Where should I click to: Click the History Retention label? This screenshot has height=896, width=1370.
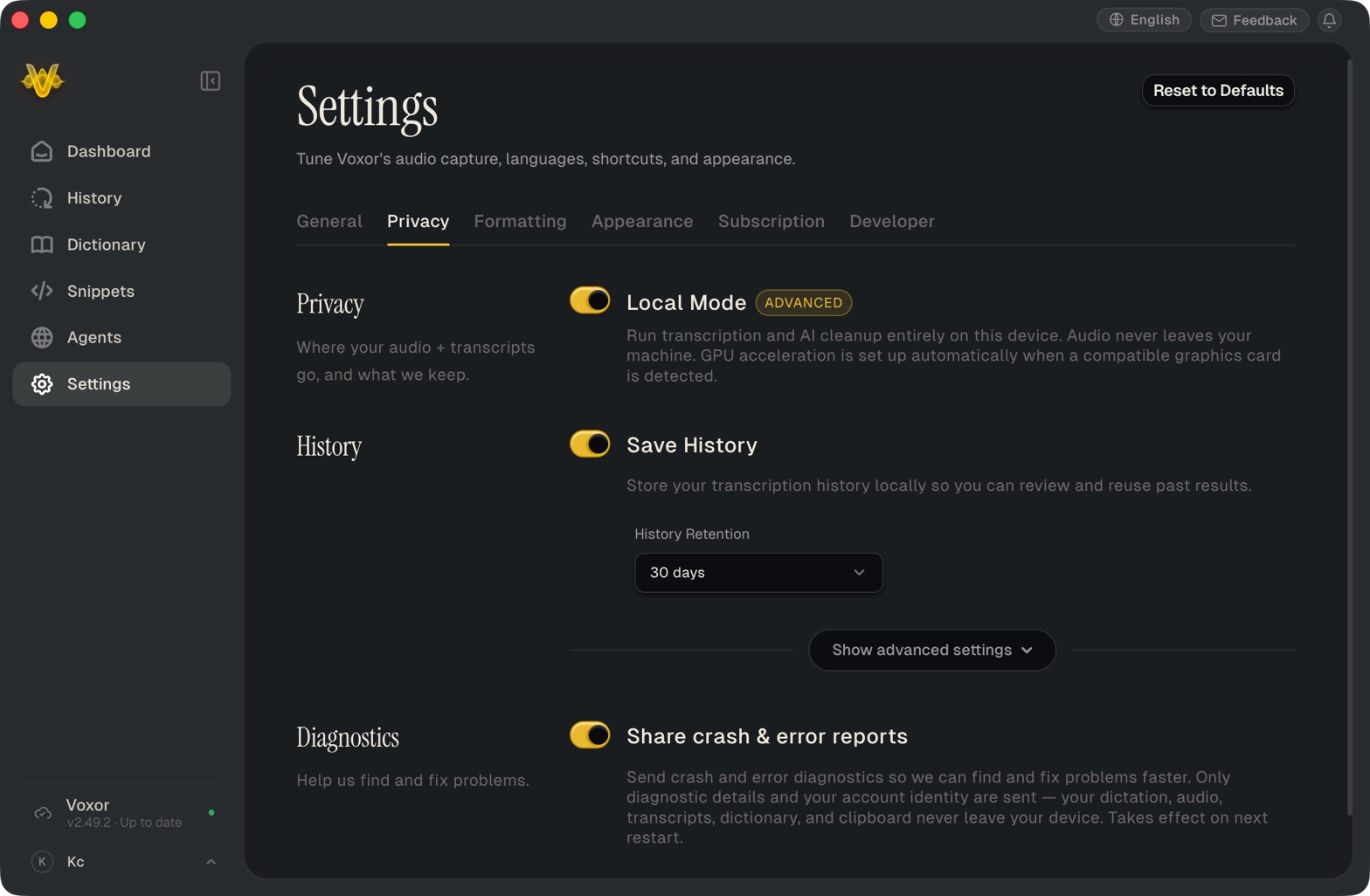click(x=692, y=534)
